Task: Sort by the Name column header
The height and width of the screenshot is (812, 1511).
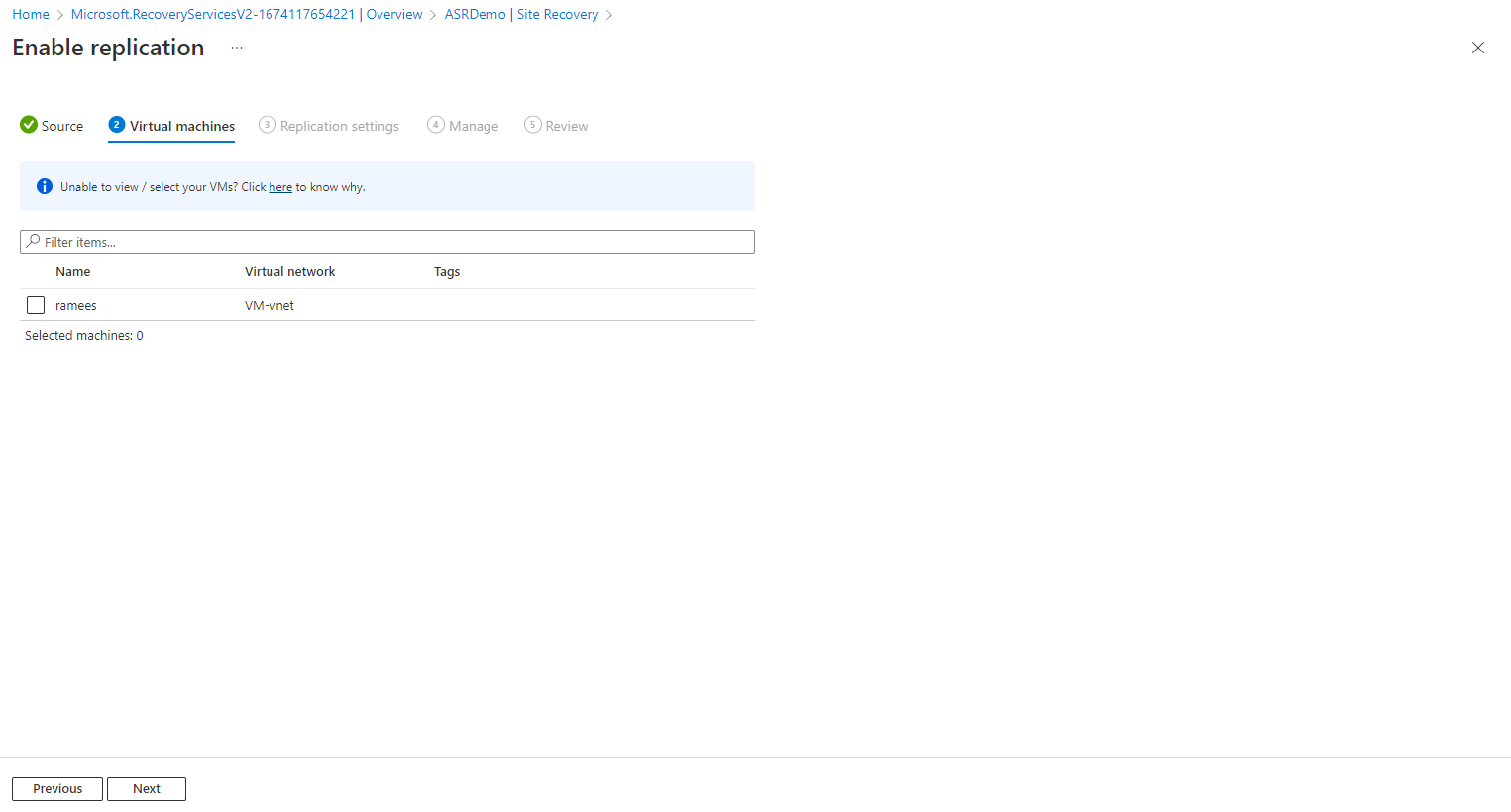Action: (73, 271)
